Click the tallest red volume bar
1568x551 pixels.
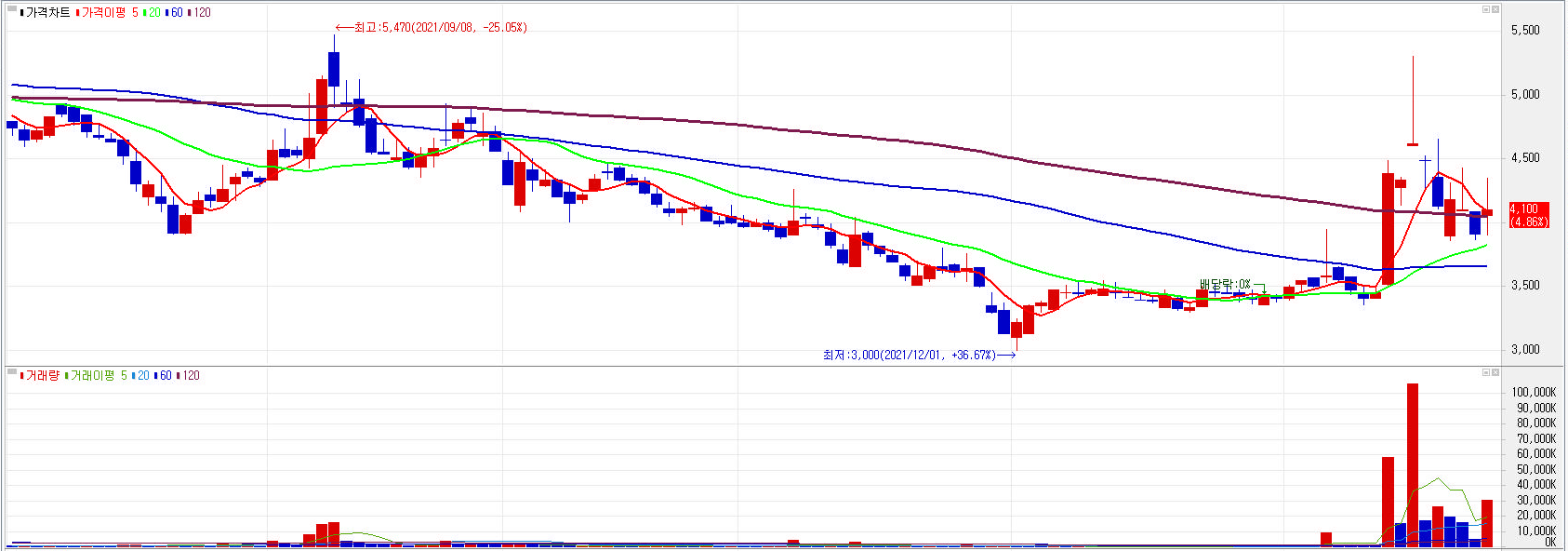(x=1413, y=464)
